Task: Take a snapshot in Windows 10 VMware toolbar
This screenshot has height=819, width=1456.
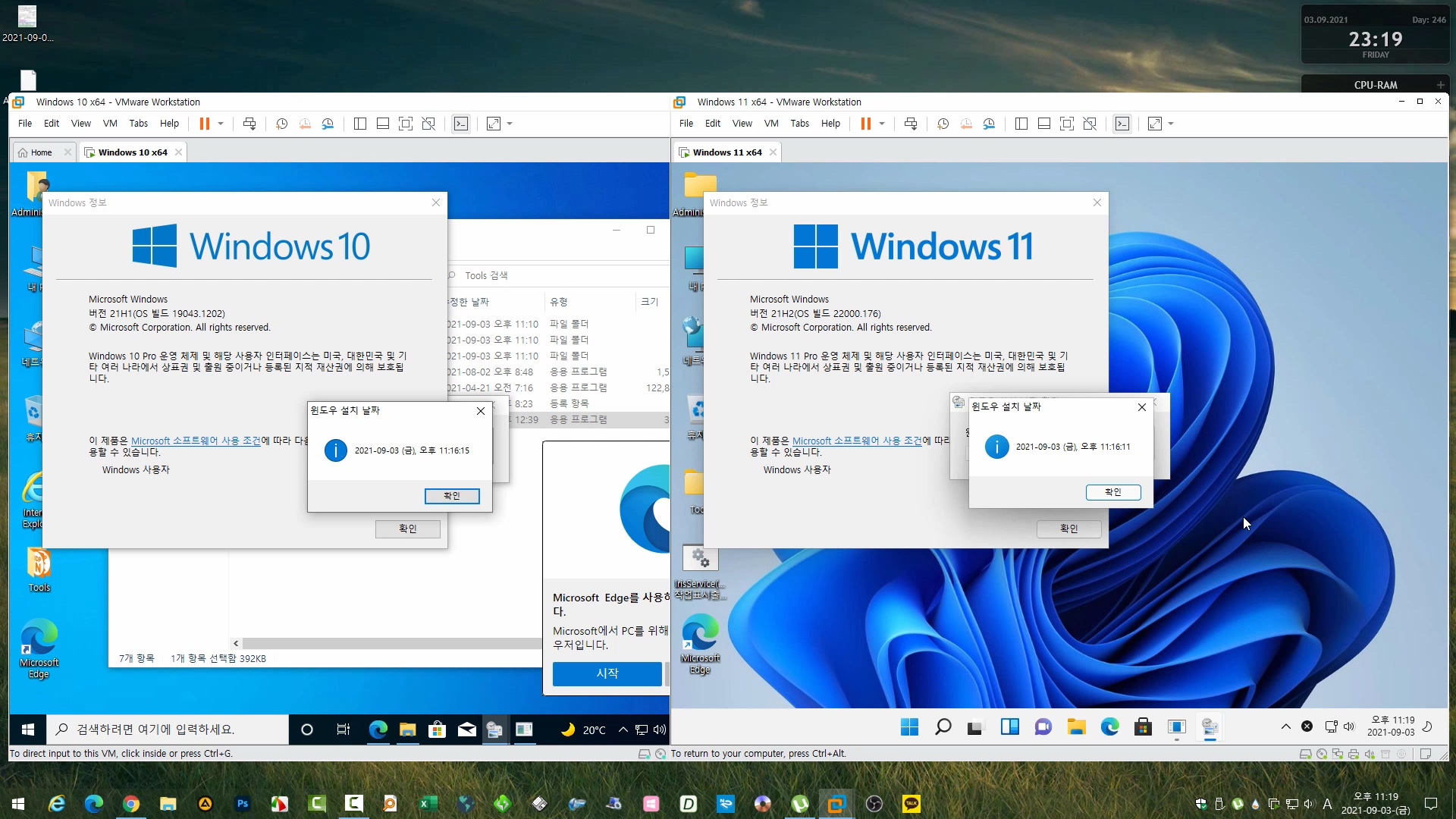Action: pyautogui.click(x=281, y=124)
